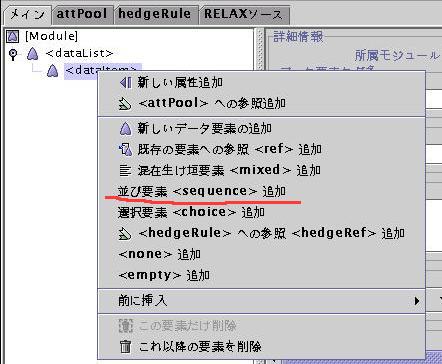Click the dataList element icon

pyautogui.click(x=32, y=53)
